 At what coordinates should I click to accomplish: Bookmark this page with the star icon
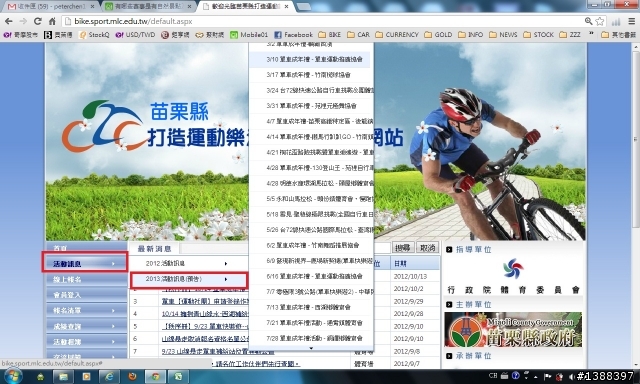599,21
